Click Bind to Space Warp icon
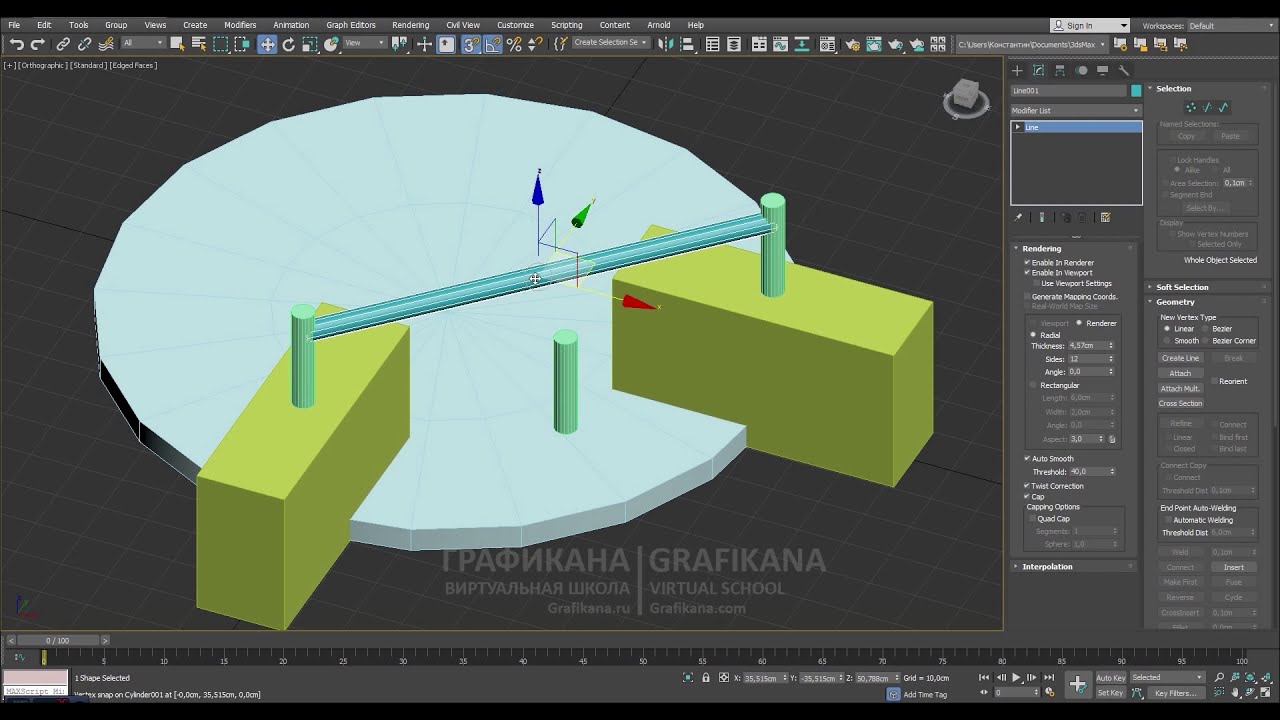Image resolution: width=1280 pixels, height=720 pixels. (106, 44)
